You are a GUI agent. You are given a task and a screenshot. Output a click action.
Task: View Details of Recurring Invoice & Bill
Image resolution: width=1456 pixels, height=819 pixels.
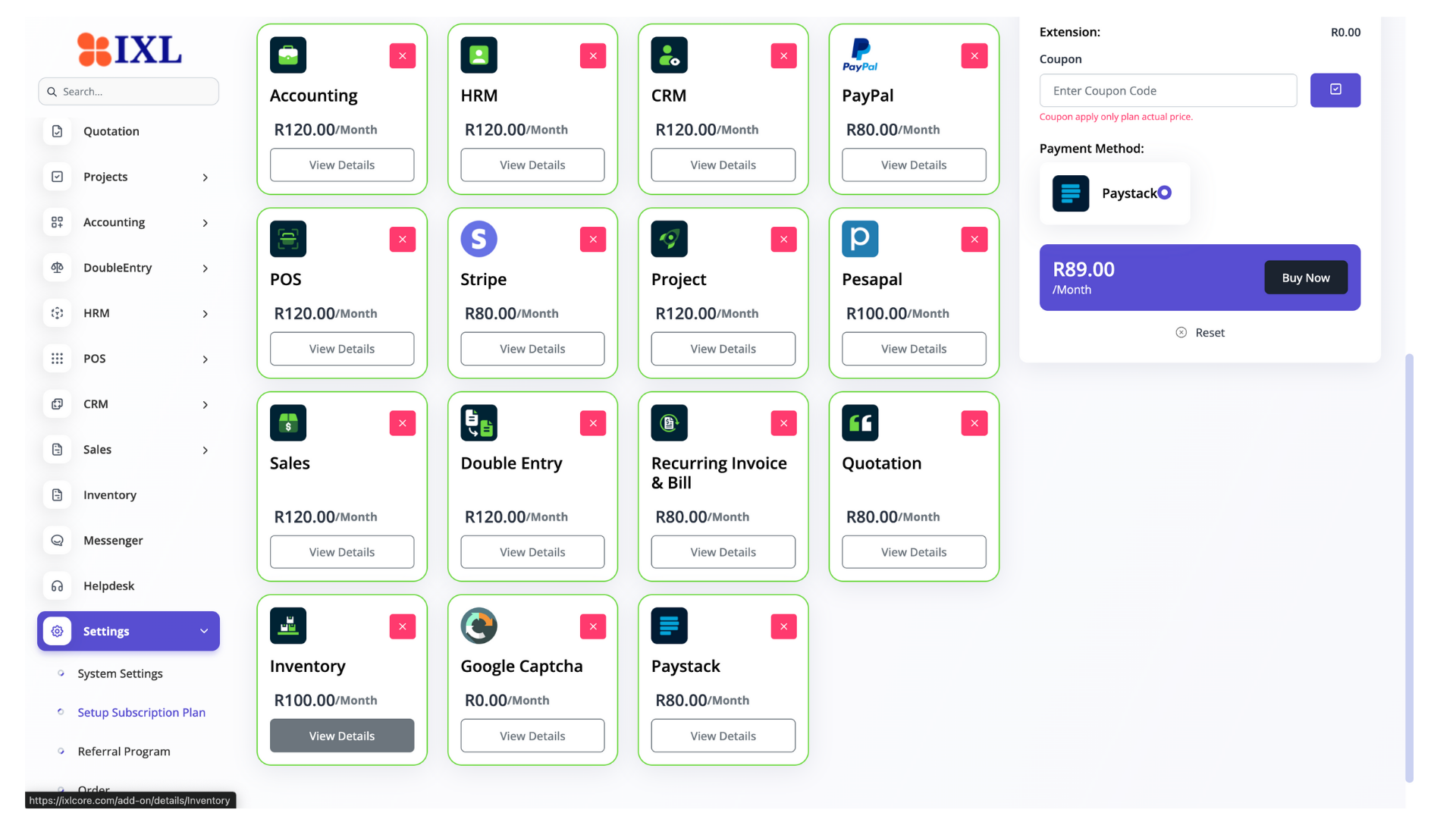tap(723, 552)
